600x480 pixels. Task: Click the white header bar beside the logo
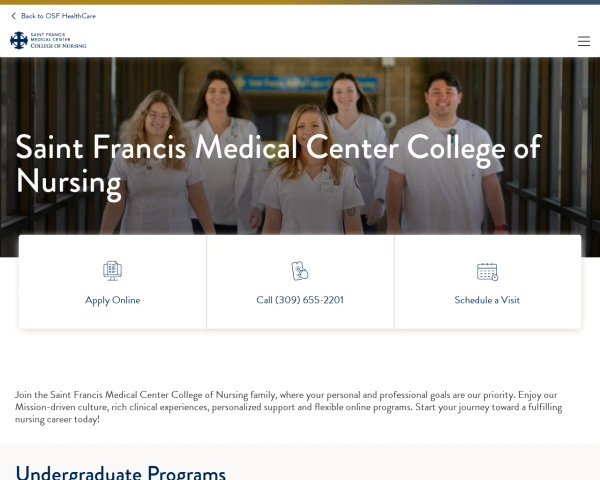[330, 41]
